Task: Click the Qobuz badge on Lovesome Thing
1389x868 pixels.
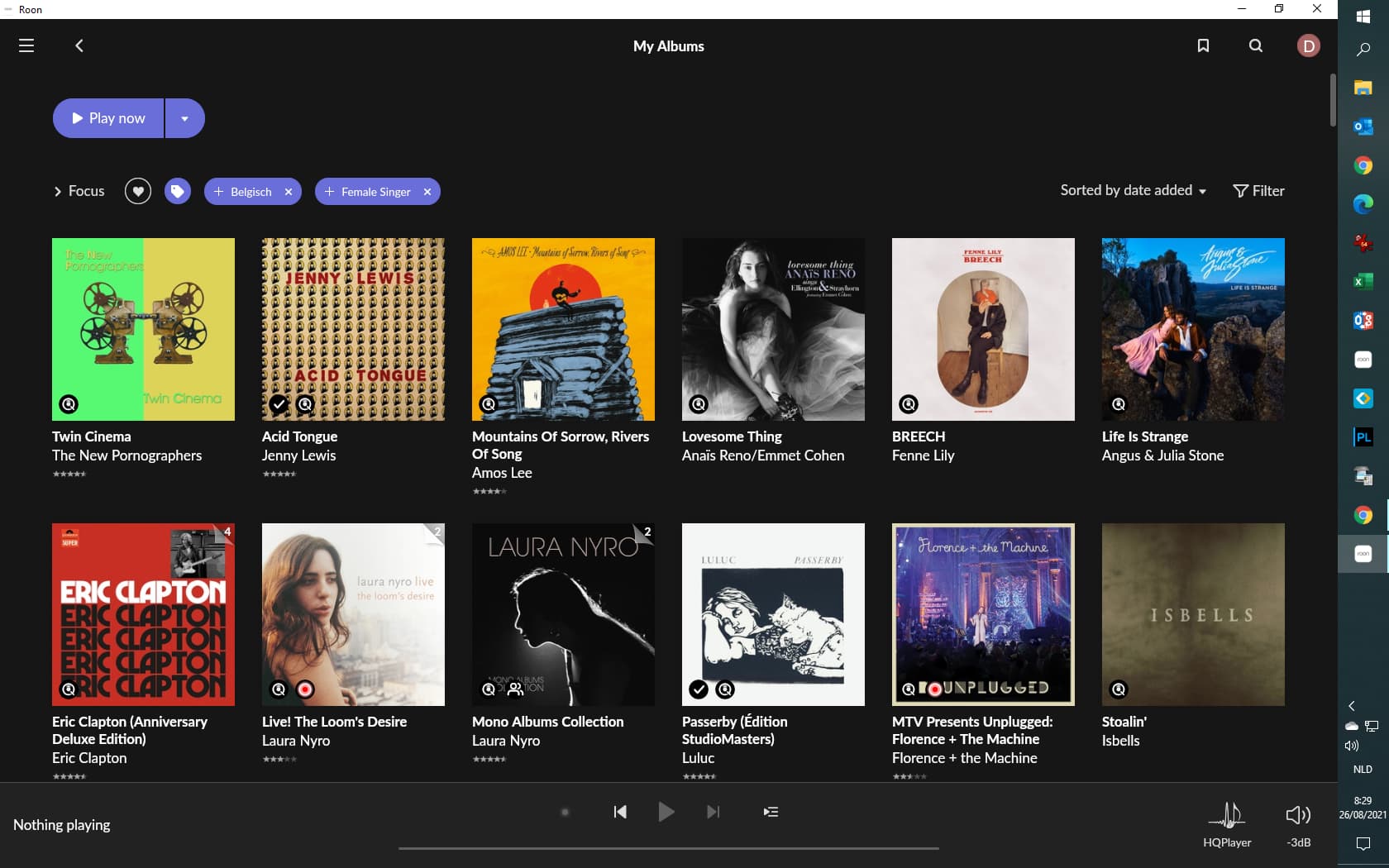Action: point(699,404)
